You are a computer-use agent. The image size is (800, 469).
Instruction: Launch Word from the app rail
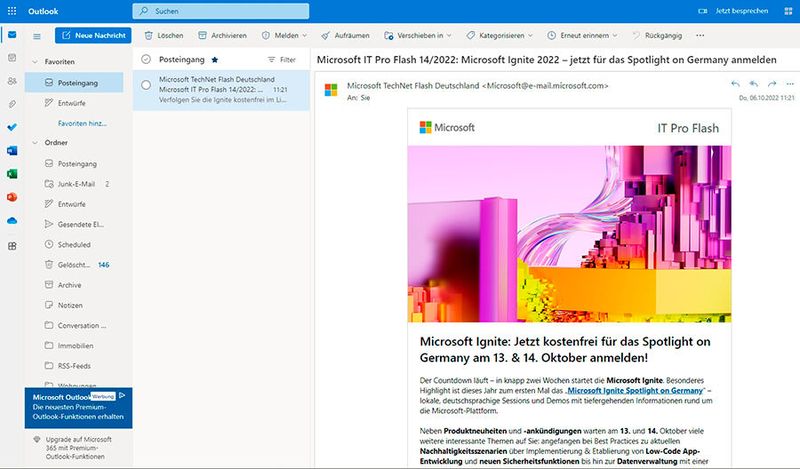tap(12, 151)
